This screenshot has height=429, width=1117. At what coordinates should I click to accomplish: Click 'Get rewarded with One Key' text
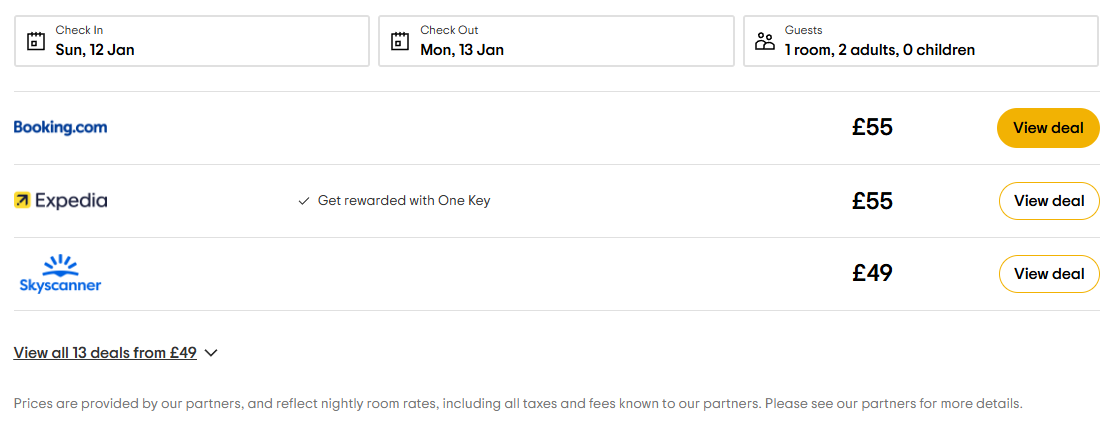click(x=404, y=201)
